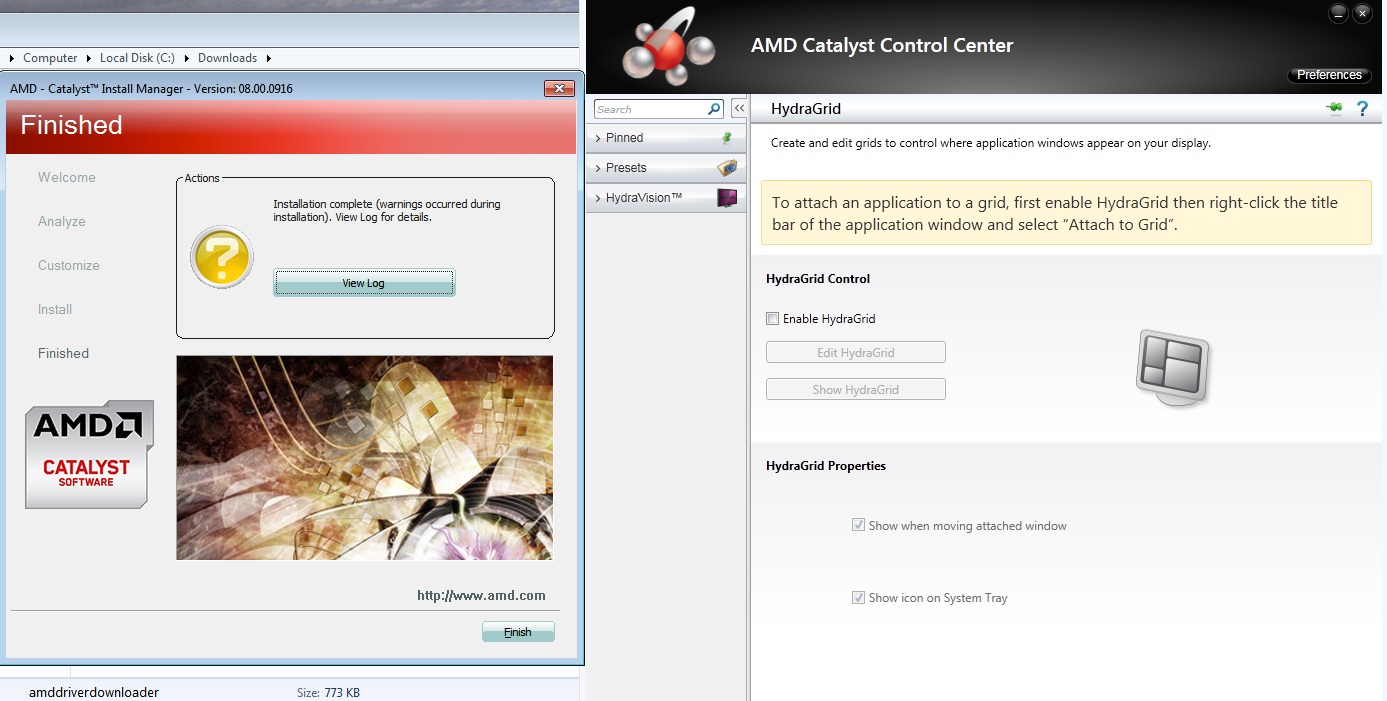Image resolution: width=1387 pixels, height=701 pixels.
Task: Close the Catalyst Install Manager window
Action: [x=560, y=88]
